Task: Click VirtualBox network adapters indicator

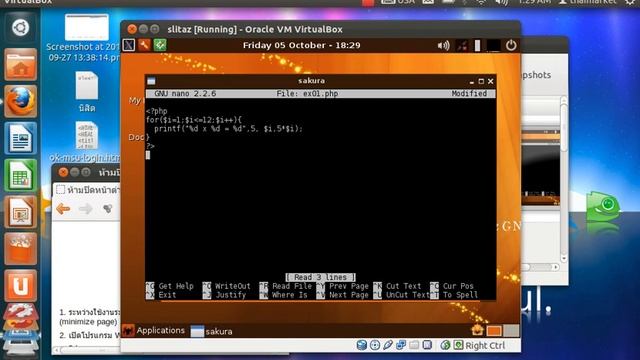Action: (x=401, y=345)
